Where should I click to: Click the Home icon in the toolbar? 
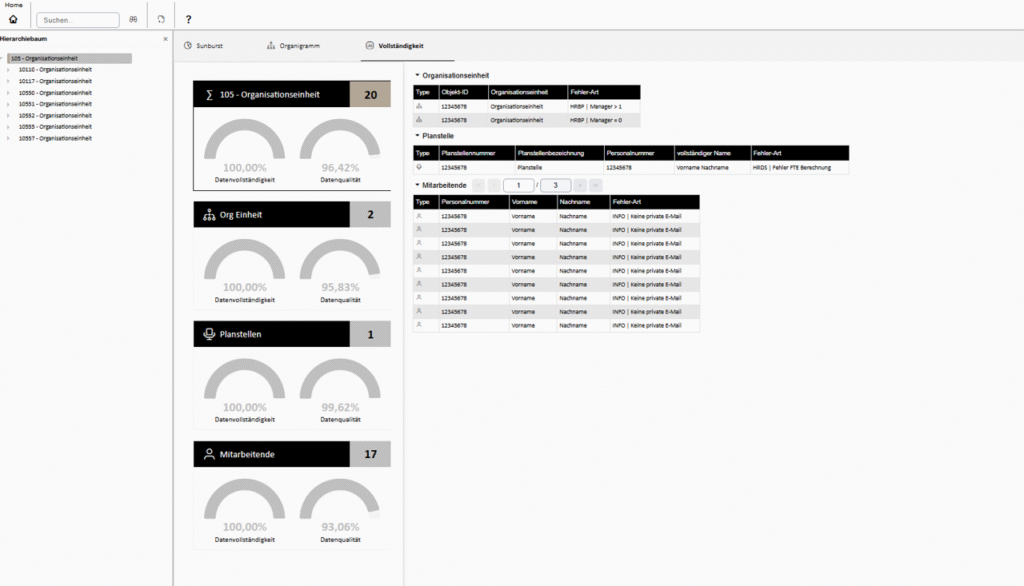13,19
